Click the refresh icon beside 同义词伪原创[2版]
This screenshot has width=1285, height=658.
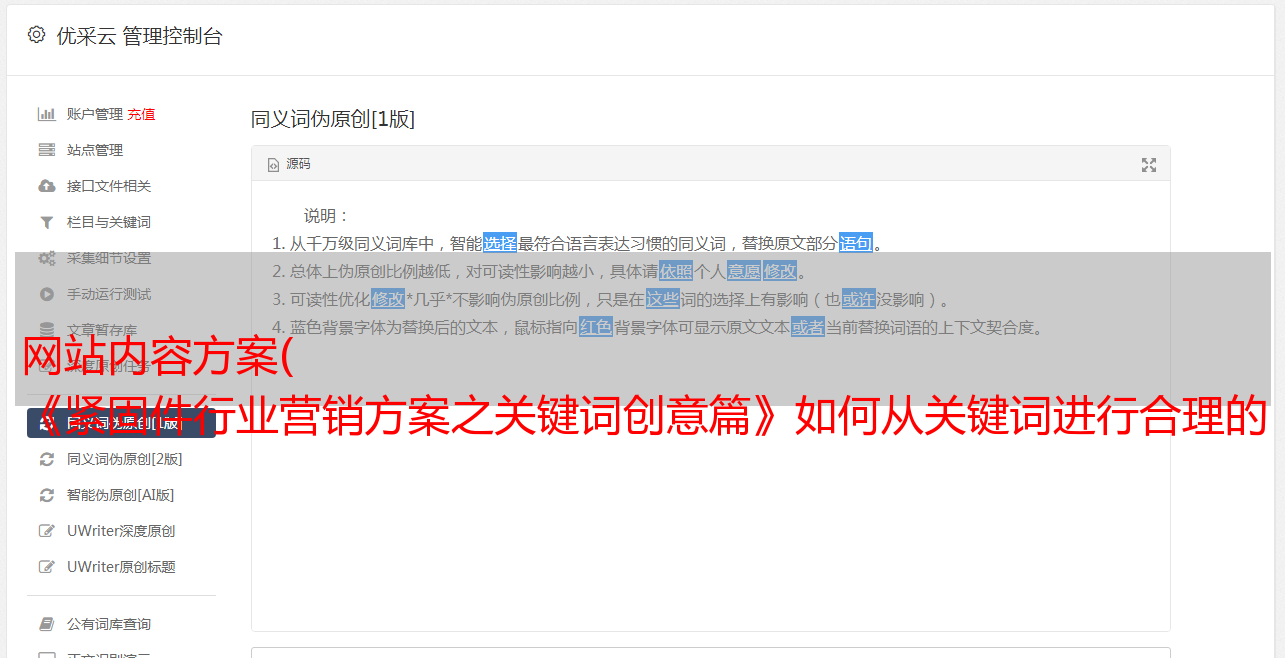click(46, 459)
